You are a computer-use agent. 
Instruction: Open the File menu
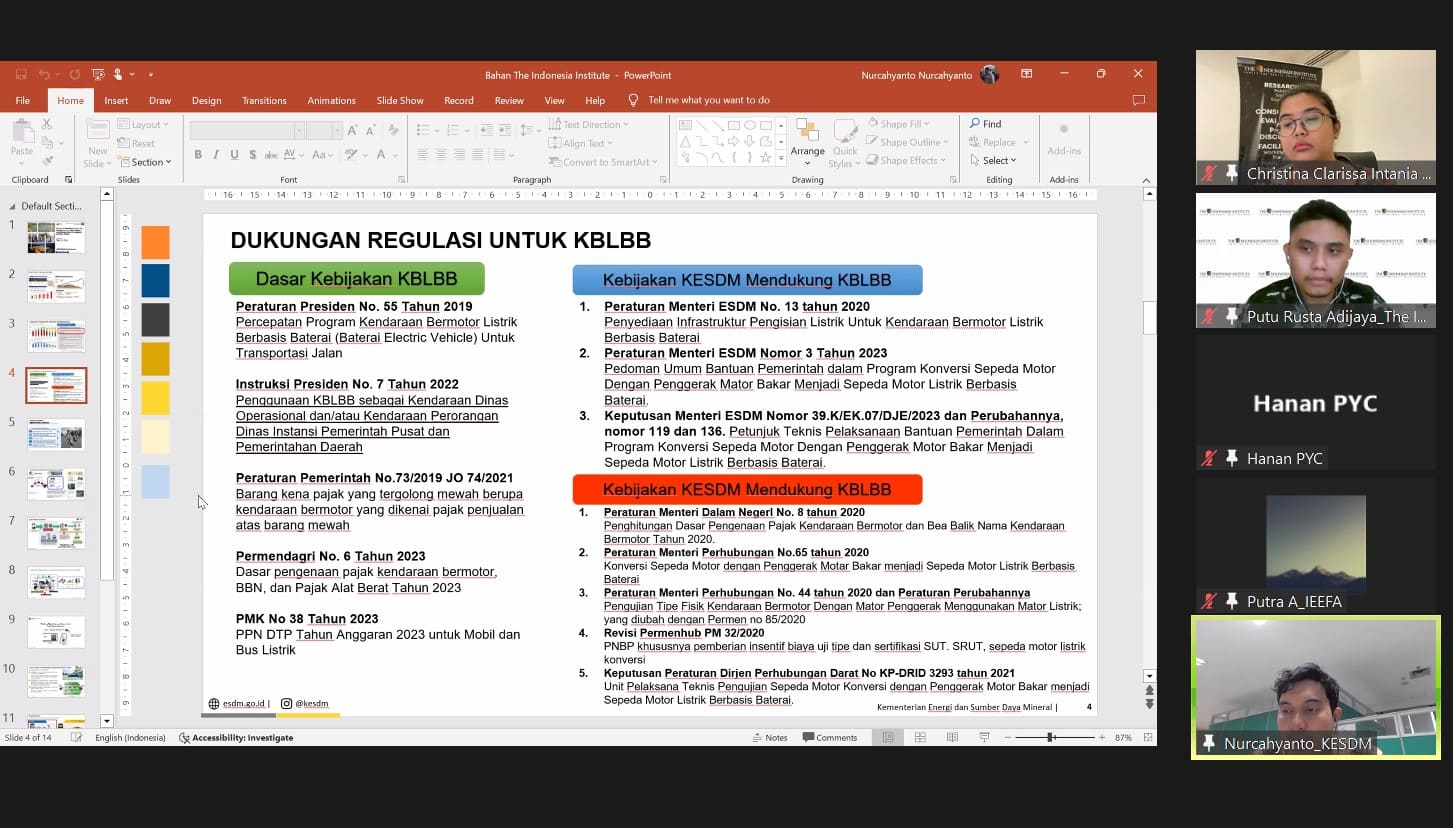pyautogui.click(x=22, y=101)
